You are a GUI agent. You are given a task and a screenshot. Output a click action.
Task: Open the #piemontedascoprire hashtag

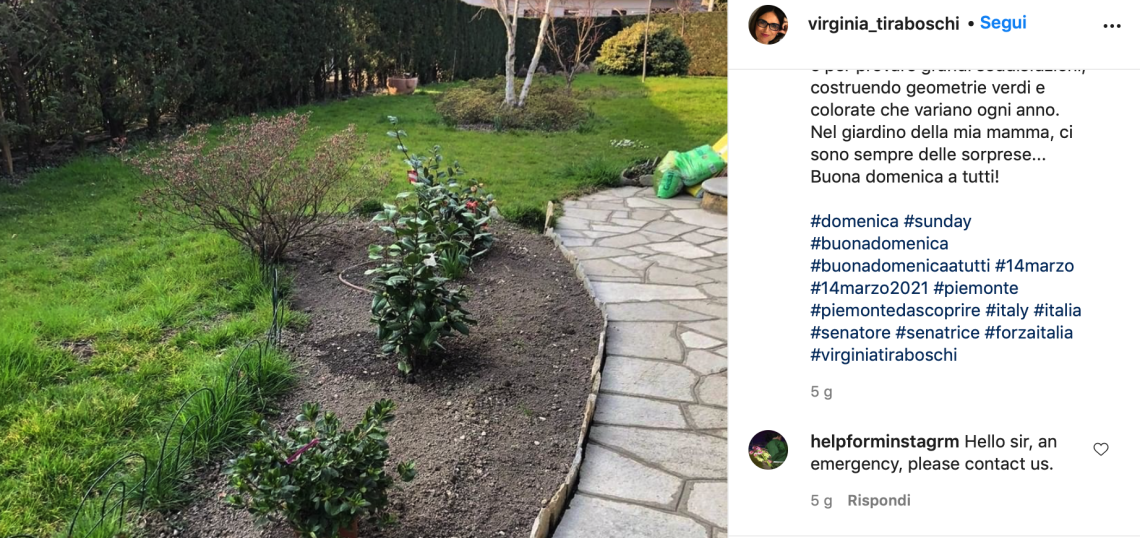click(895, 310)
